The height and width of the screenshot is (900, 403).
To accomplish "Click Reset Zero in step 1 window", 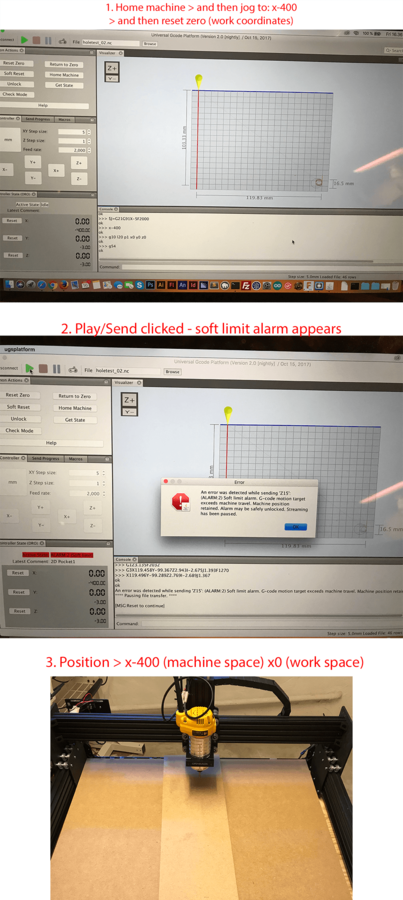I will coord(14,63).
